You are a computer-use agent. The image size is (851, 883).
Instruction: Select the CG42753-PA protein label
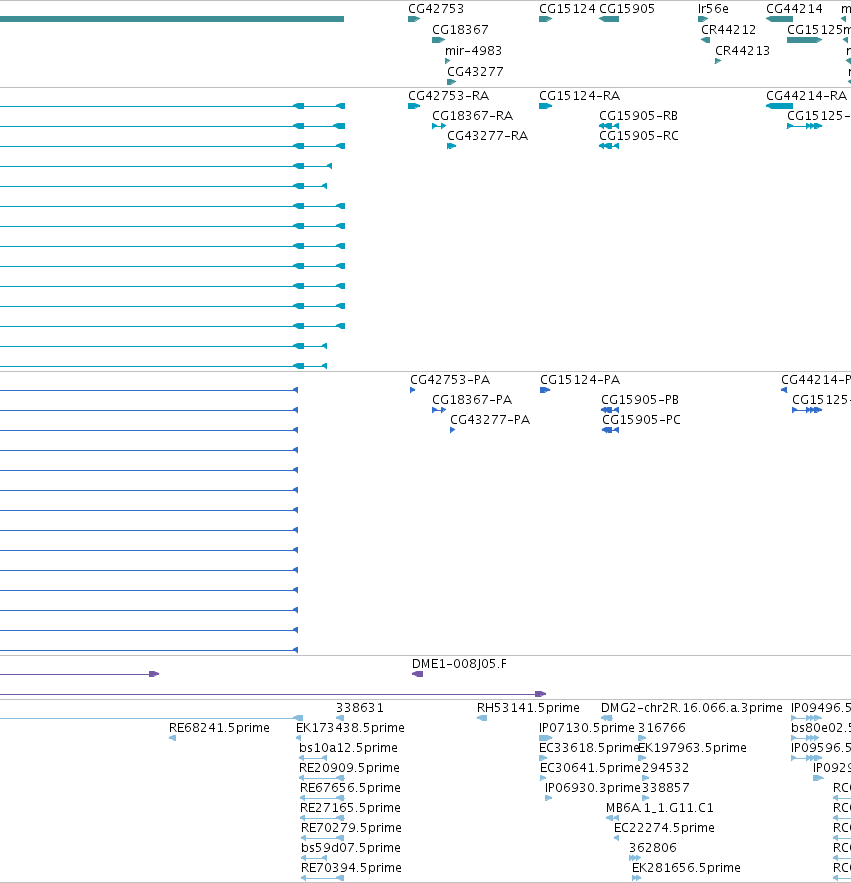[450, 380]
